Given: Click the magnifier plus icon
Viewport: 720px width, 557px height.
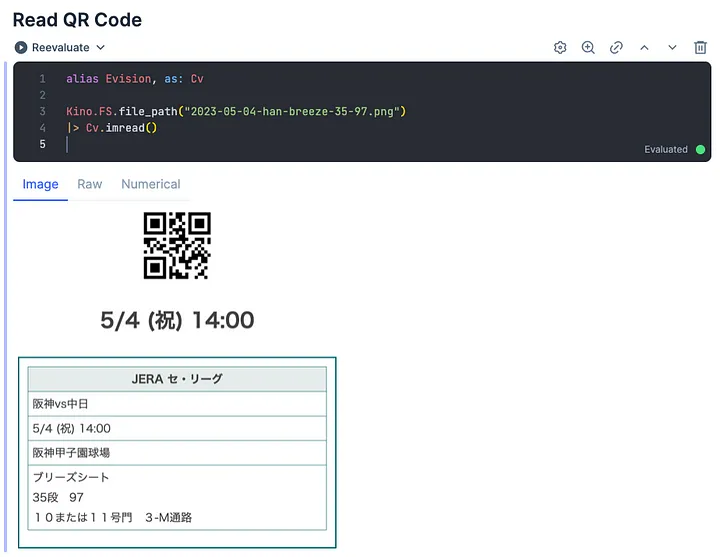Looking at the screenshot, I should (588, 47).
